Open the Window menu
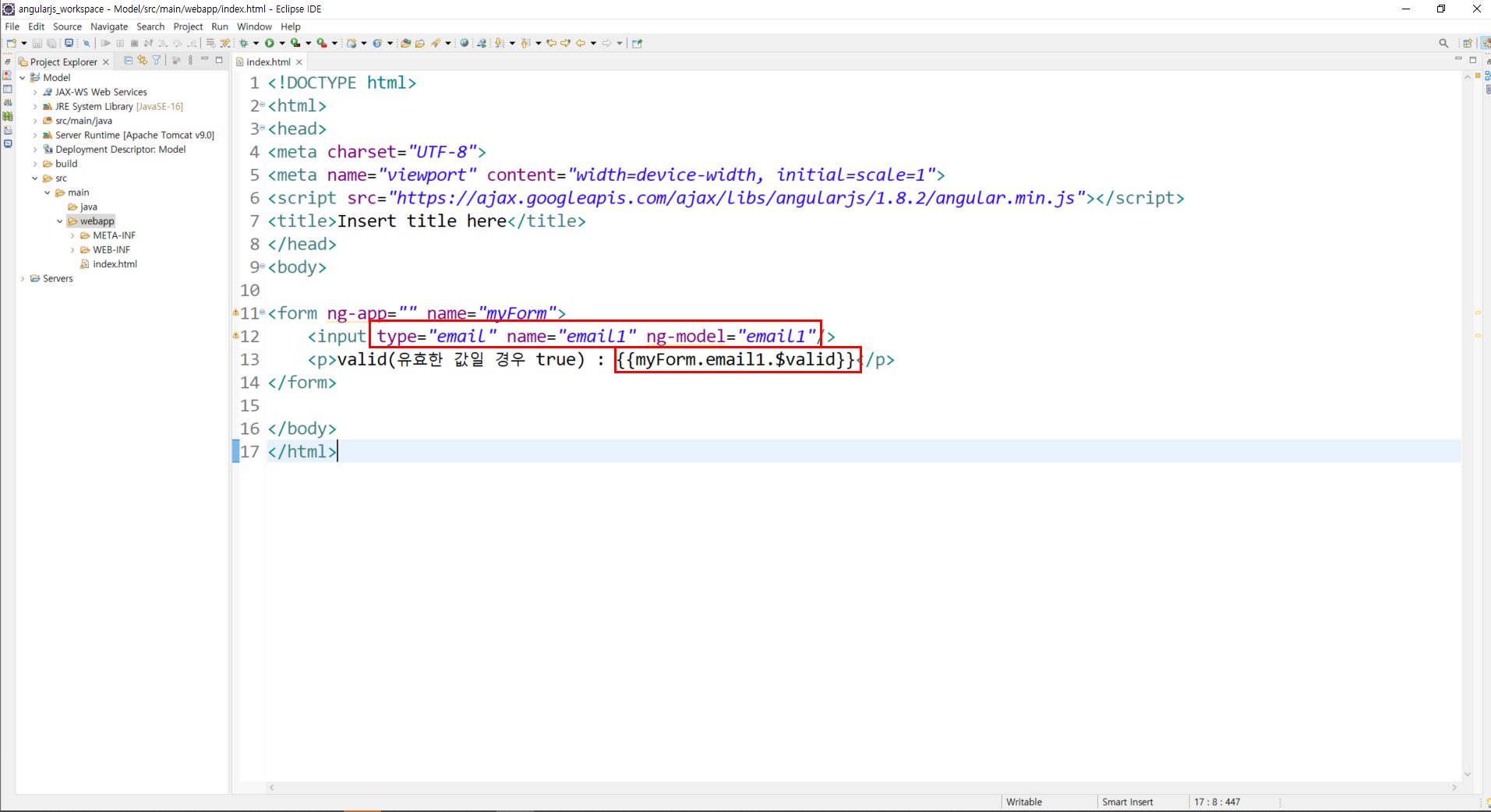The width and height of the screenshot is (1491, 812). (254, 26)
